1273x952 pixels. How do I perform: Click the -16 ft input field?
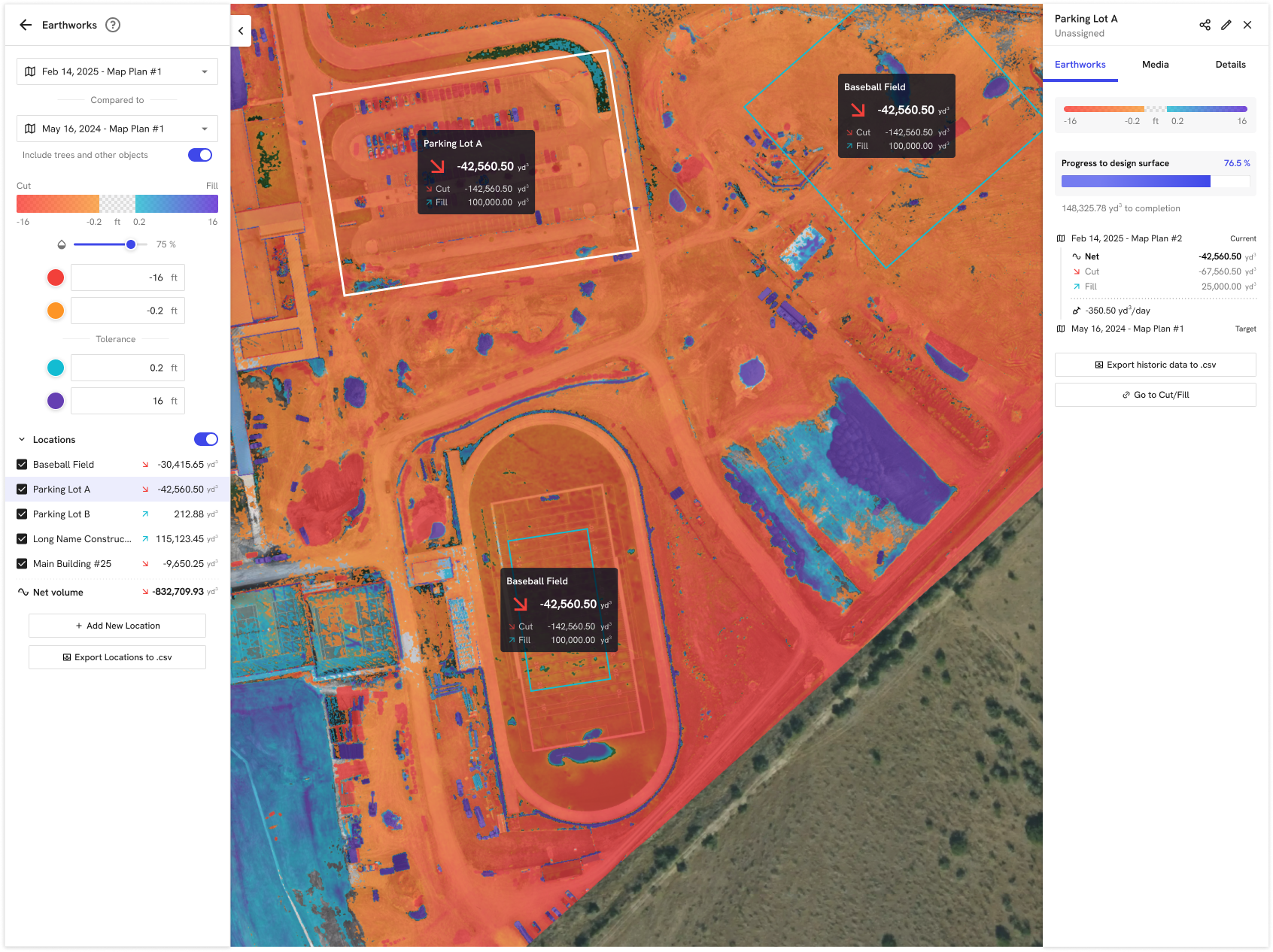point(128,277)
